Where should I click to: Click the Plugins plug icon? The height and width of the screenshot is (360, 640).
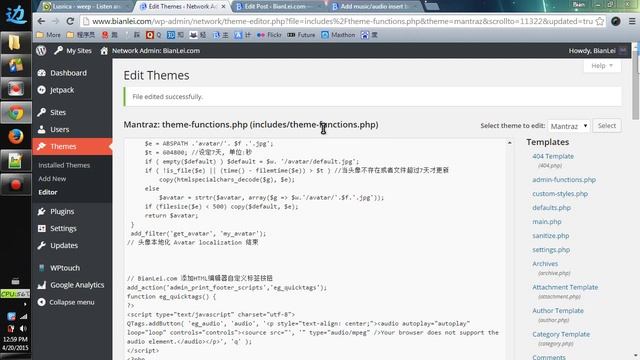click(x=42, y=211)
